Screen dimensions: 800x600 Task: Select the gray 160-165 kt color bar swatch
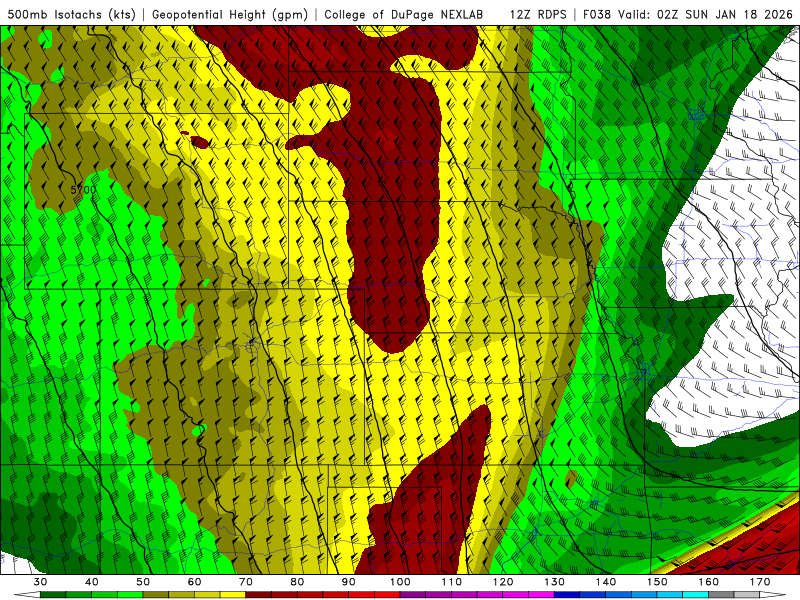[x=721, y=595]
